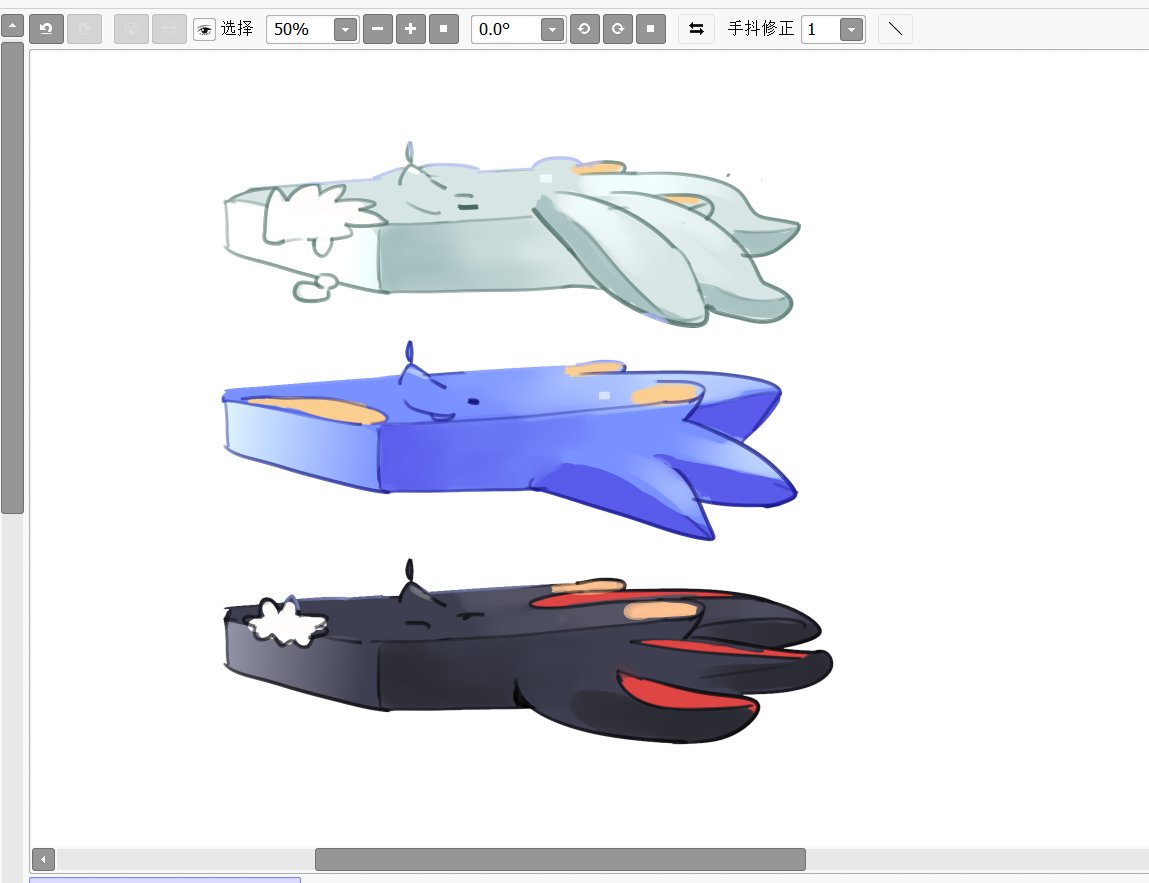Click the greyed-out Redo button

[x=84, y=29]
